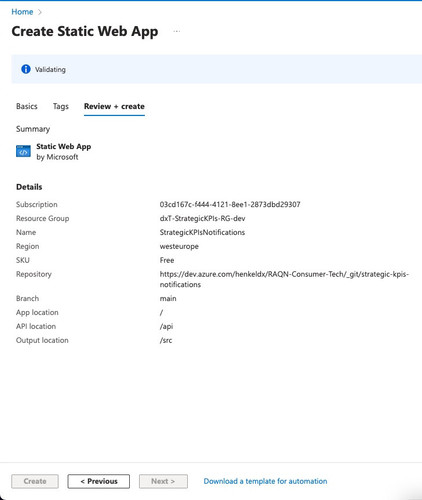Click the Subscription field label

click(37, 204)
